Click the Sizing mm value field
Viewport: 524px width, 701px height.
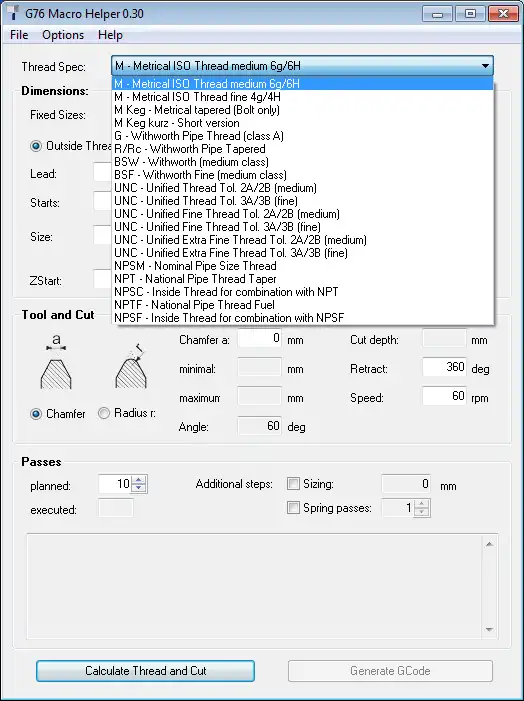pos(406,484)
